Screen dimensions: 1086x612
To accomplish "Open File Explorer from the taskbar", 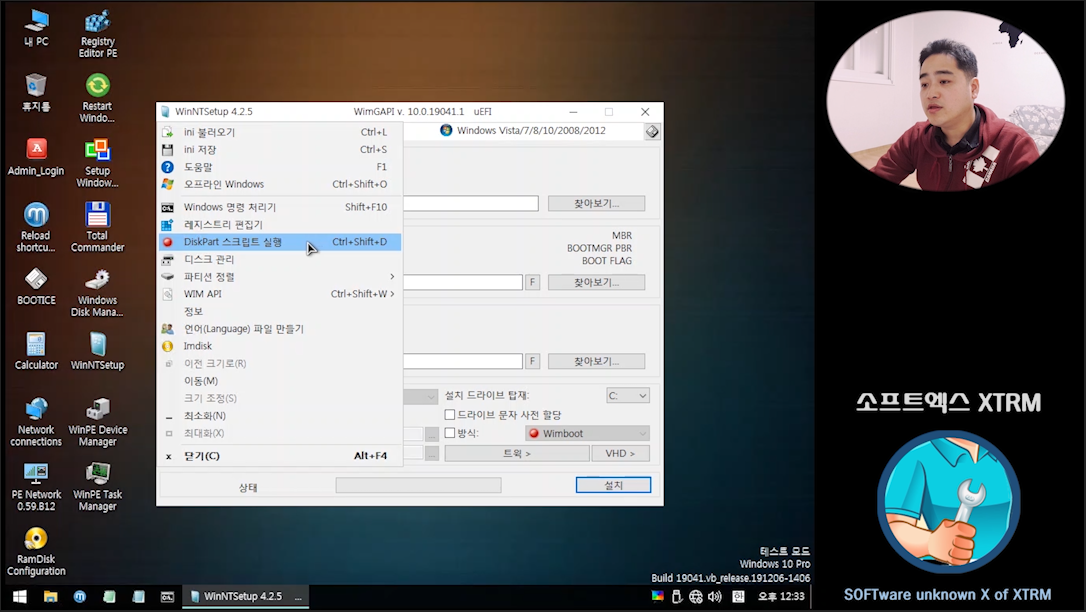I will (51, 596).
